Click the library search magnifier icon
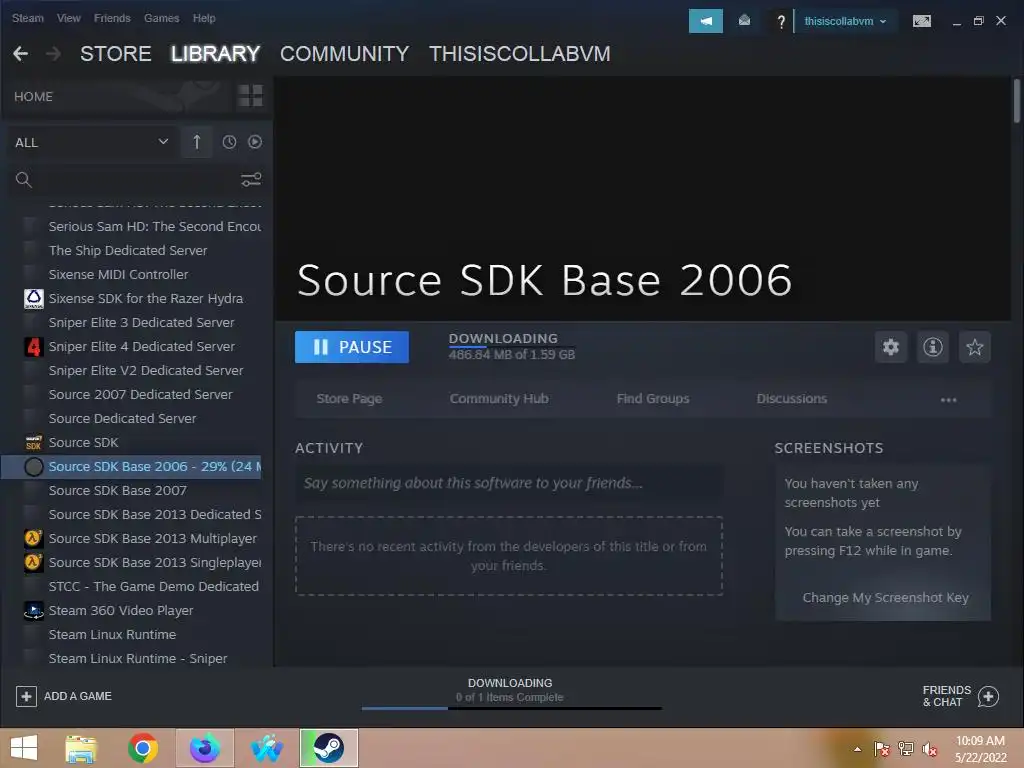 pyautogui.click(x=24, y=180)
